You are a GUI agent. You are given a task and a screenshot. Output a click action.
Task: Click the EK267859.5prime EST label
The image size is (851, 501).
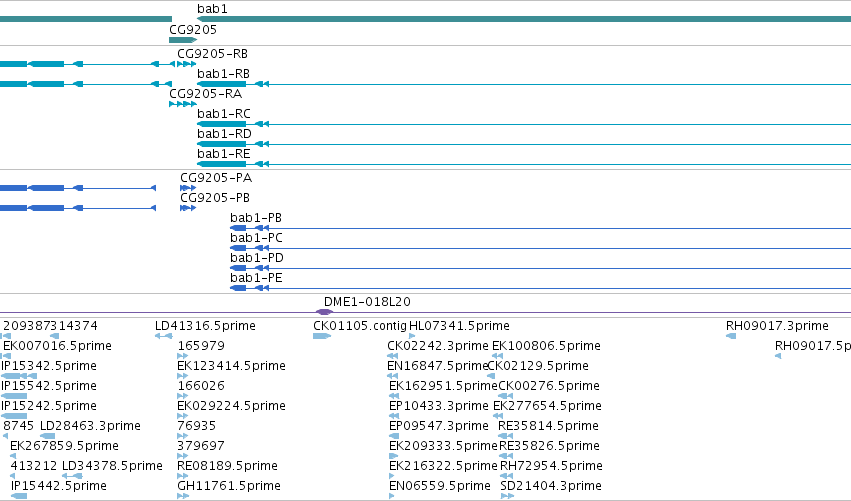64,447
